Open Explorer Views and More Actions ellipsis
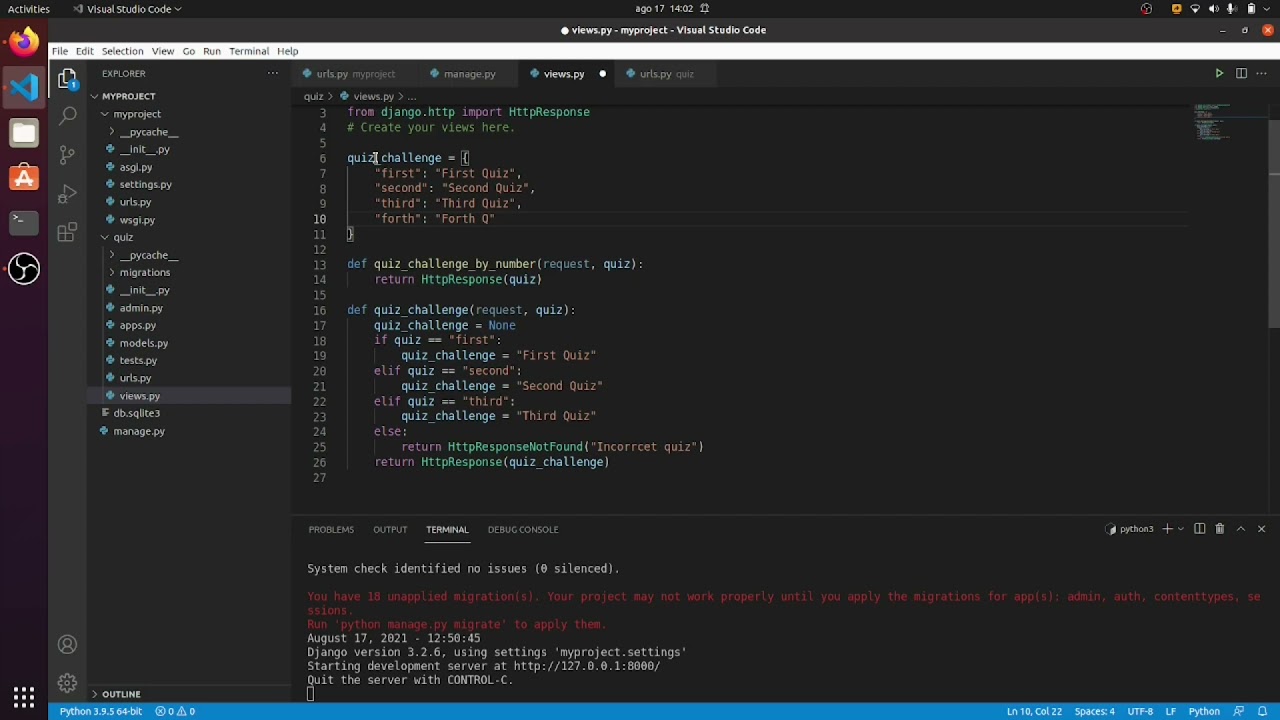The width and height of the screenshot is (1280, 720). [x=272, y=73]
